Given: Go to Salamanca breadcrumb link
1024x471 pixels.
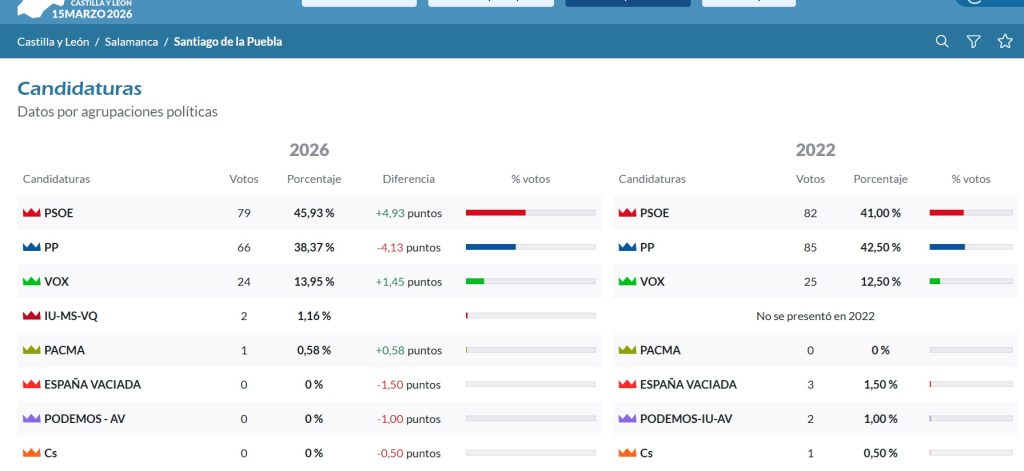Looking at the screenshot, I should point(131,42).
